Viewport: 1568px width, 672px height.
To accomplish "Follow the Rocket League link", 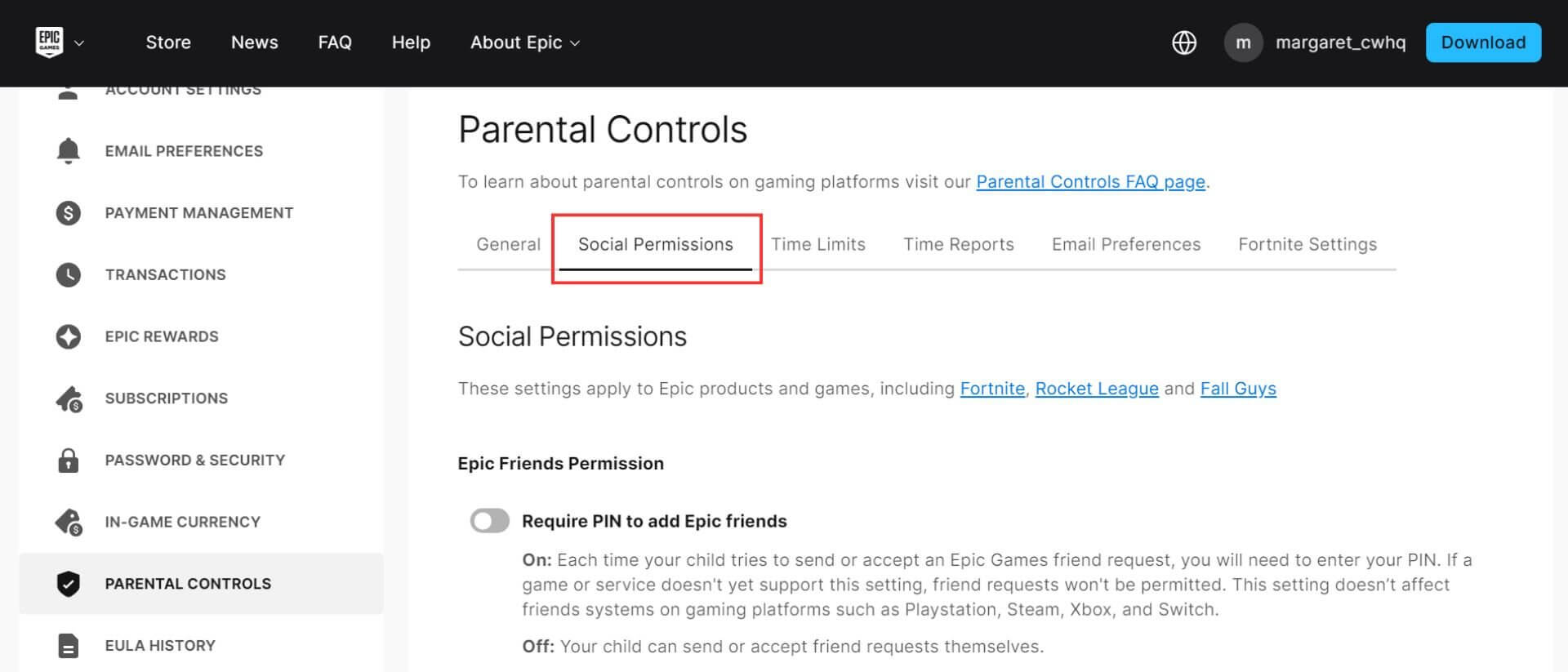I will [1096, 389].
